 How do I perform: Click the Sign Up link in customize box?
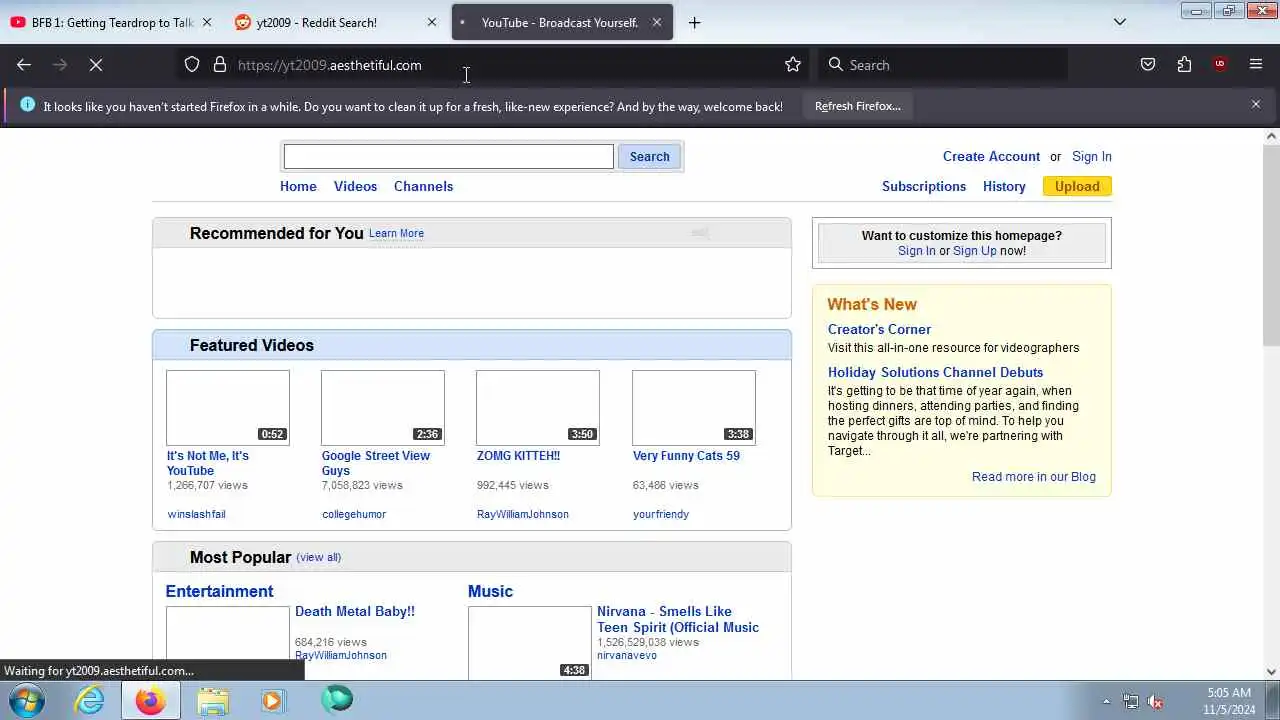click(x=975, y=251)
